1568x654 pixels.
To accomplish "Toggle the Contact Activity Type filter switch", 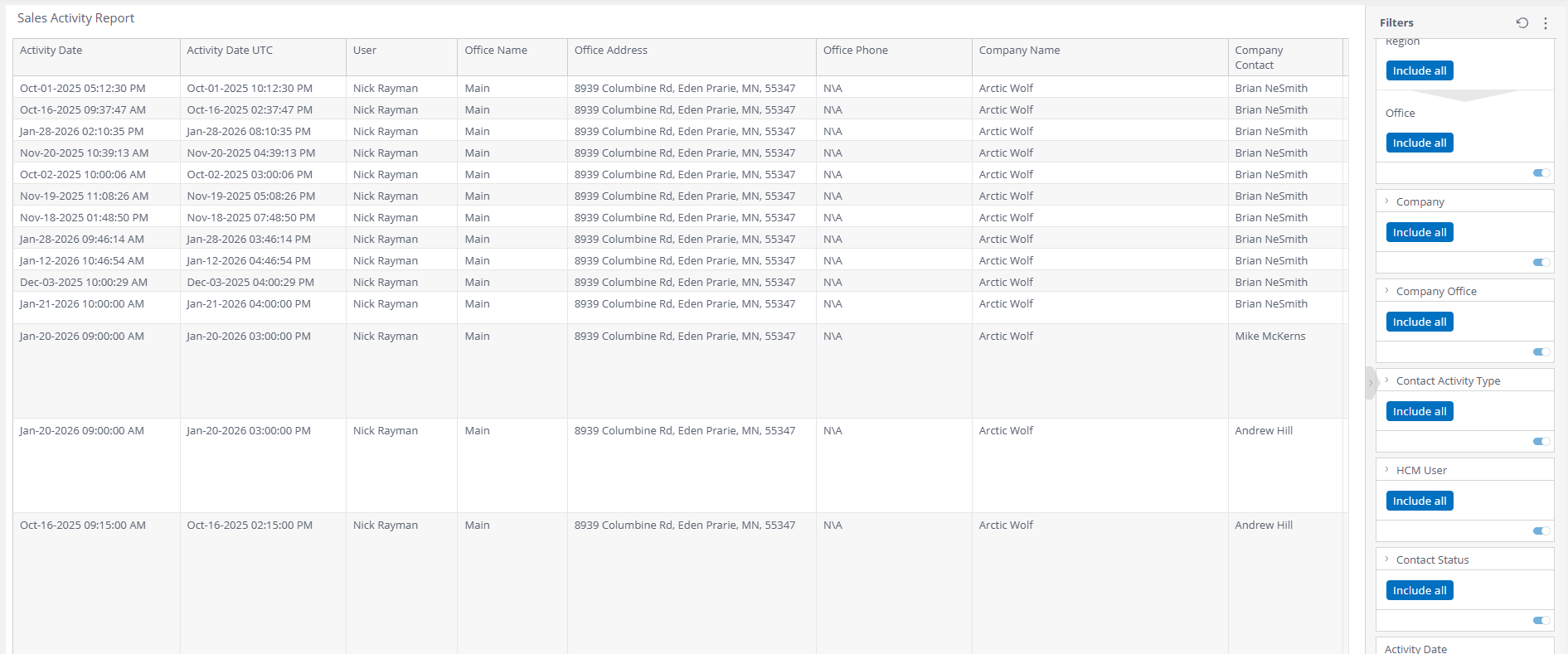I will tap(1541, 442).
